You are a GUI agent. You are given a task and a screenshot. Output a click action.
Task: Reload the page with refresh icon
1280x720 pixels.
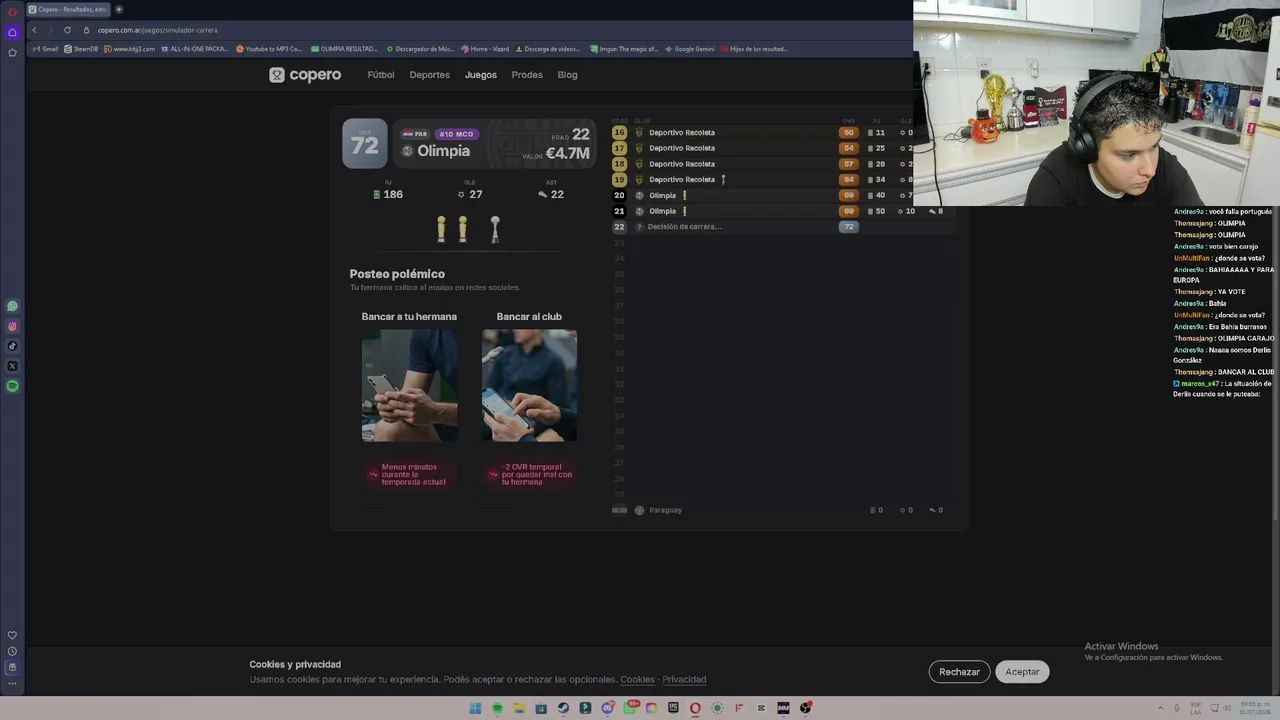[x=67, y=30]
